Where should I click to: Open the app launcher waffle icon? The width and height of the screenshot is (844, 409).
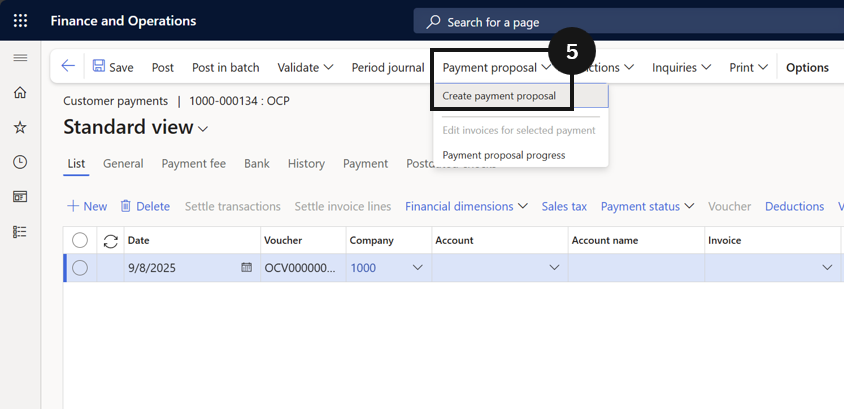[20, 21]
